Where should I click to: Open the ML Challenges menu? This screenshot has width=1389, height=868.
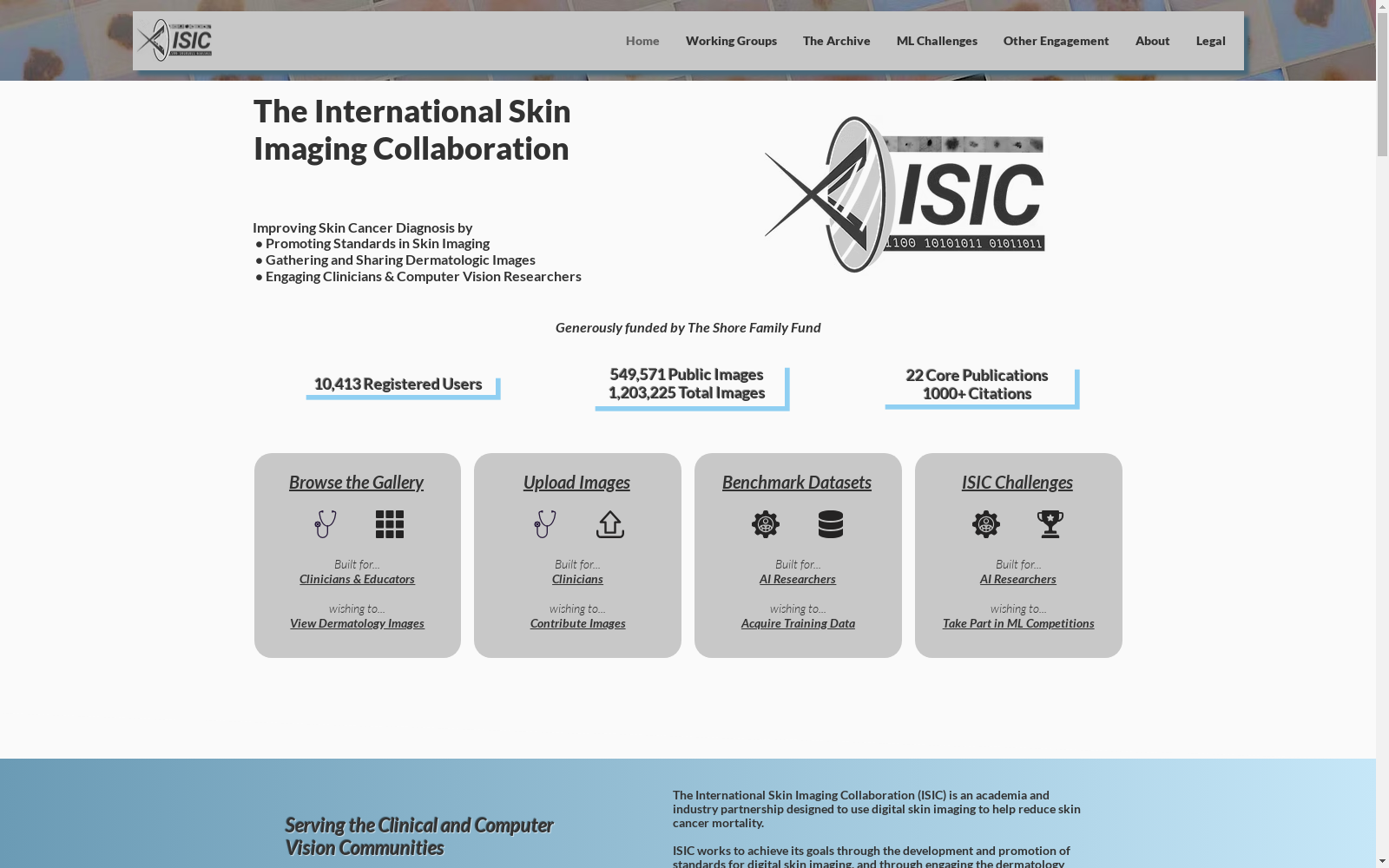(937, 41)
